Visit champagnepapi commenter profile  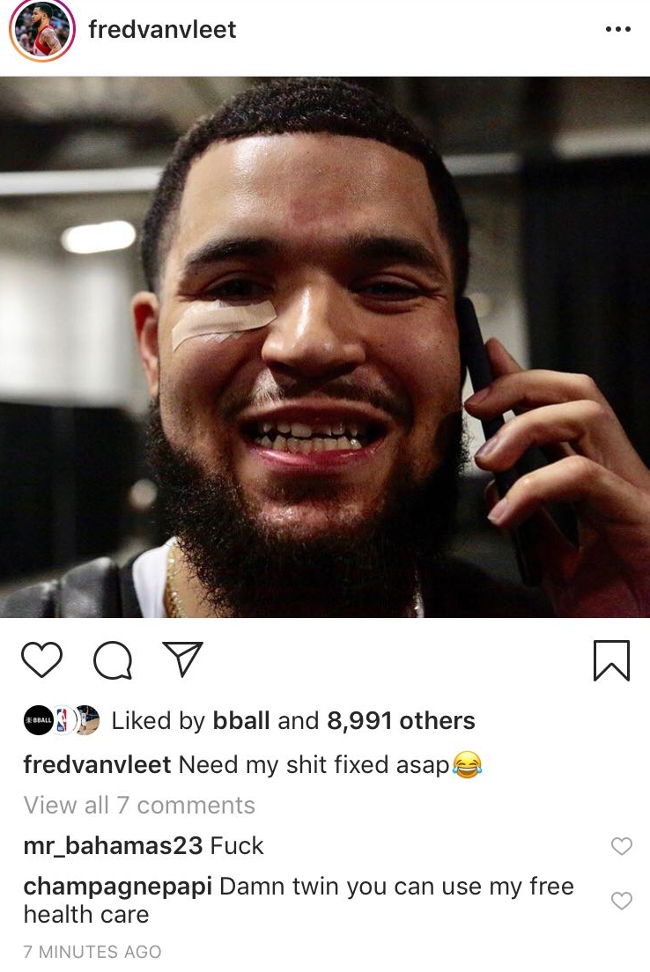tap(118, 887)
